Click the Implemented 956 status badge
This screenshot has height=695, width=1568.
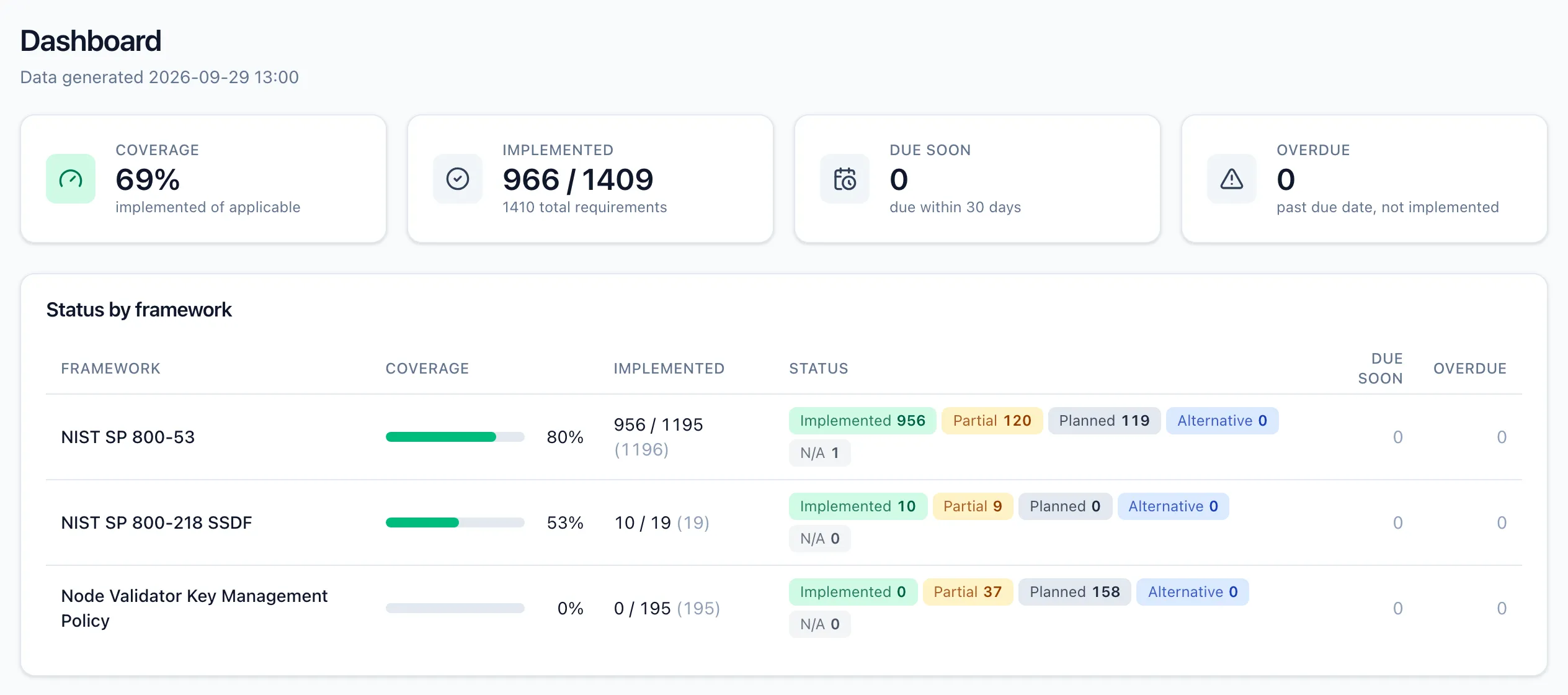click(862, 421)
